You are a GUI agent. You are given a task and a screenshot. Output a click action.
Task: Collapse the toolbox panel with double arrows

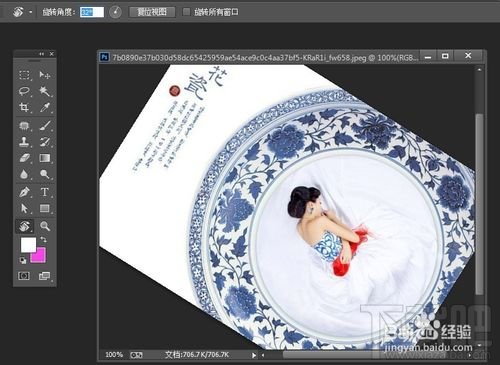click(41, 54)
